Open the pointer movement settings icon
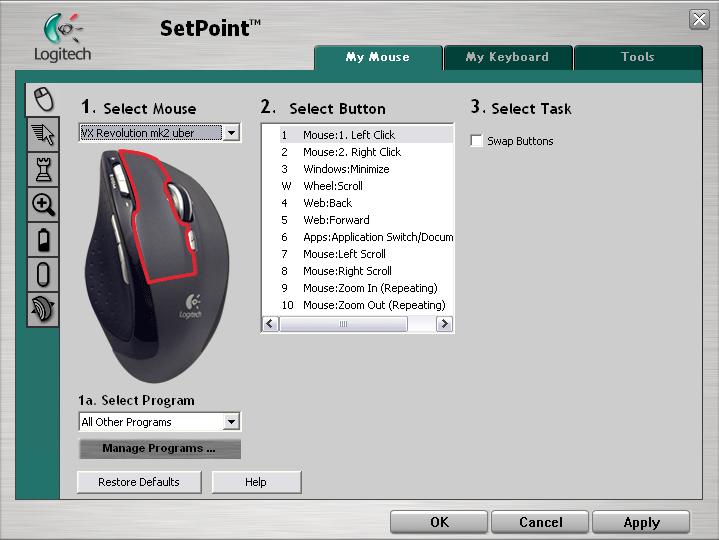The height and width of the screenshot is (540, 719). coord(43,134)
